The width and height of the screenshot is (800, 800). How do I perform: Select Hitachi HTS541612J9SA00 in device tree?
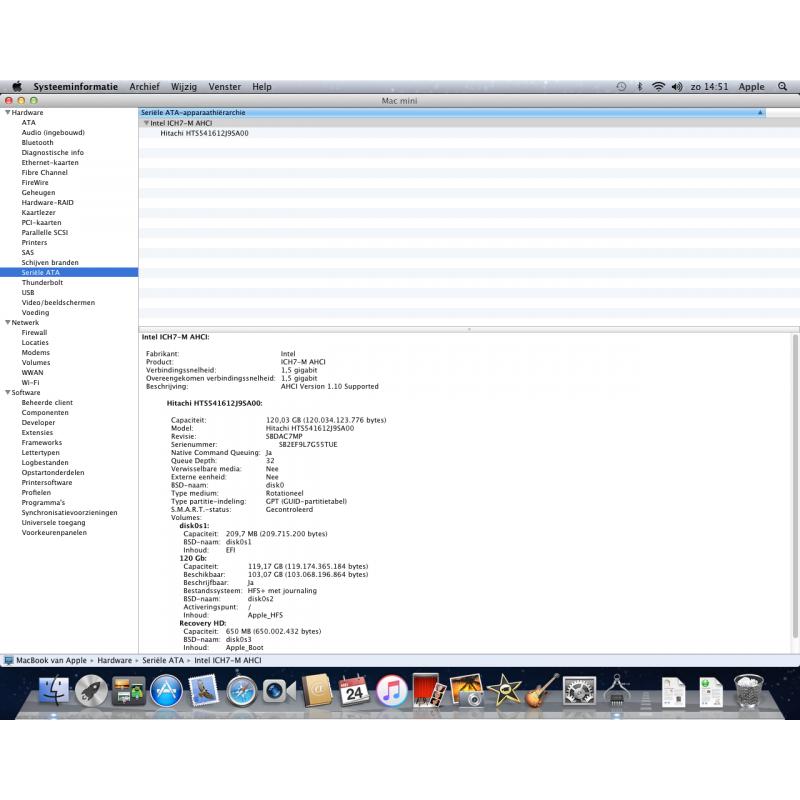click(x=204, y=133)
